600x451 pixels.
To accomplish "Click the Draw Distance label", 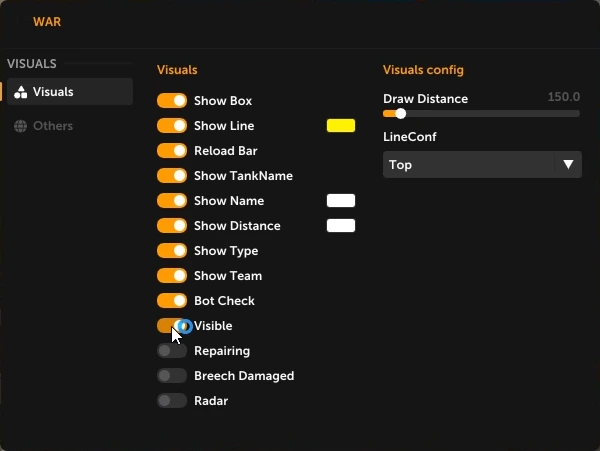I will click(x=425, y=99).
